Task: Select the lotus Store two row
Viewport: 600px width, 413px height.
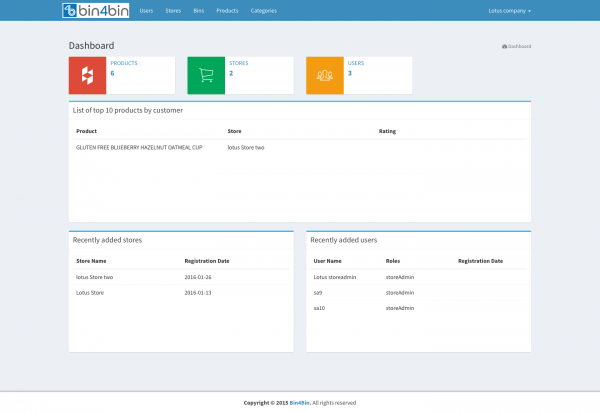Action: (x=95, y=277)
